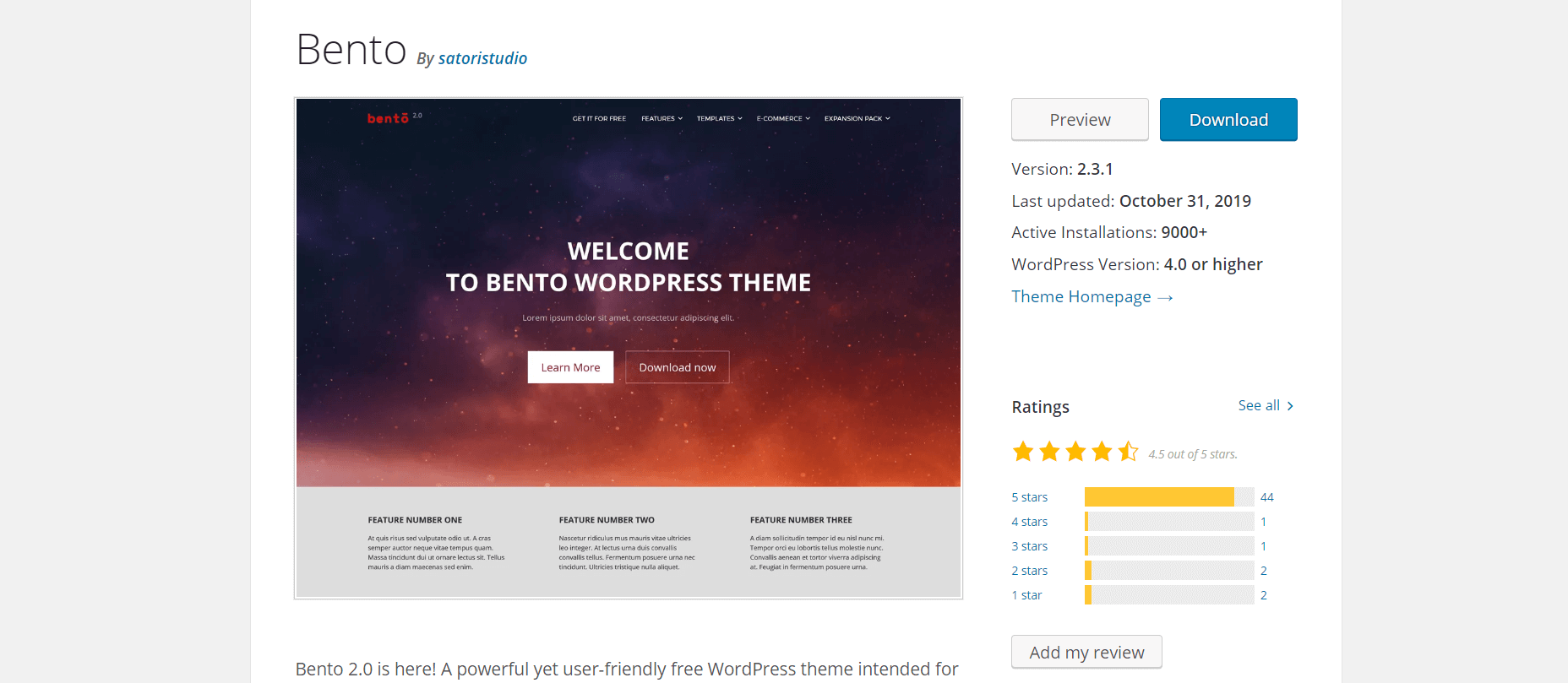Click the Bento 2.0 is here description text
The height and width of the screenshot is (683, 1568).
pos(627,669)
